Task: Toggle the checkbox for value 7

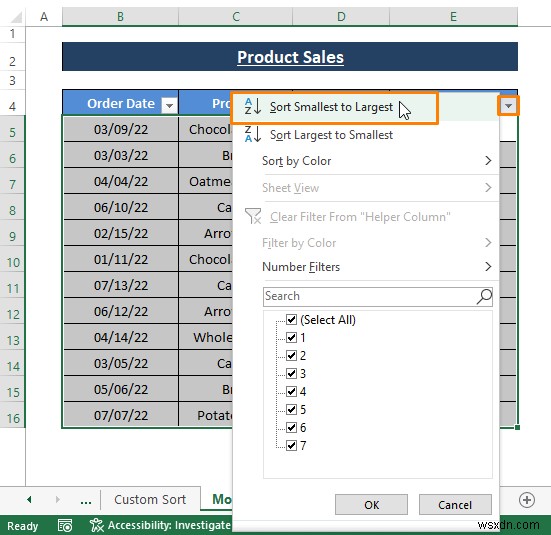Action: point(291,445)
